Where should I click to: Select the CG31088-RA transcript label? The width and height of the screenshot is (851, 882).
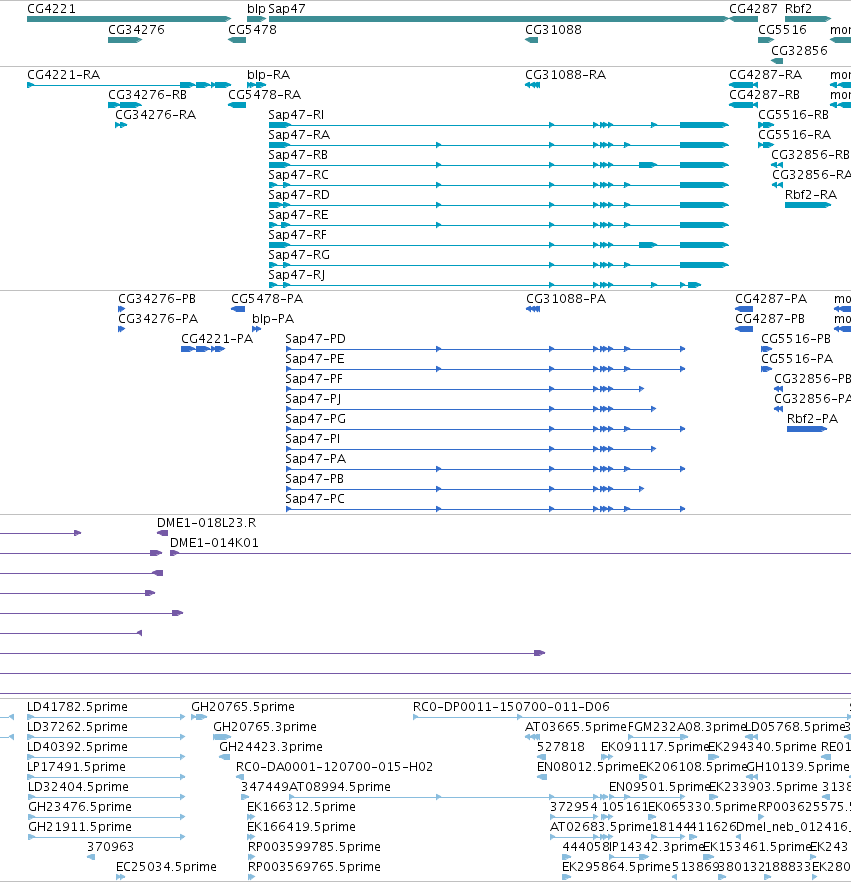tap(565, 75)
